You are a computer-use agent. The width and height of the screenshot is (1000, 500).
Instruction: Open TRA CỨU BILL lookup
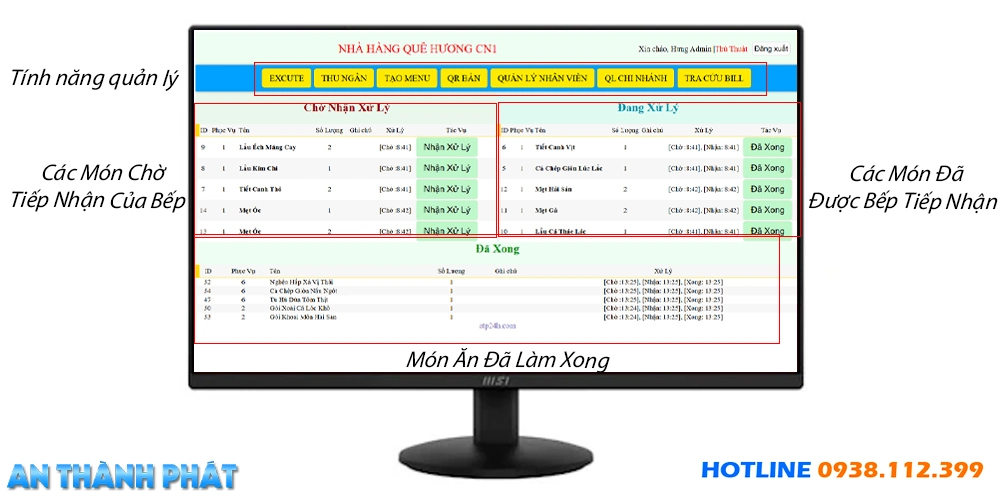[714, 78]
